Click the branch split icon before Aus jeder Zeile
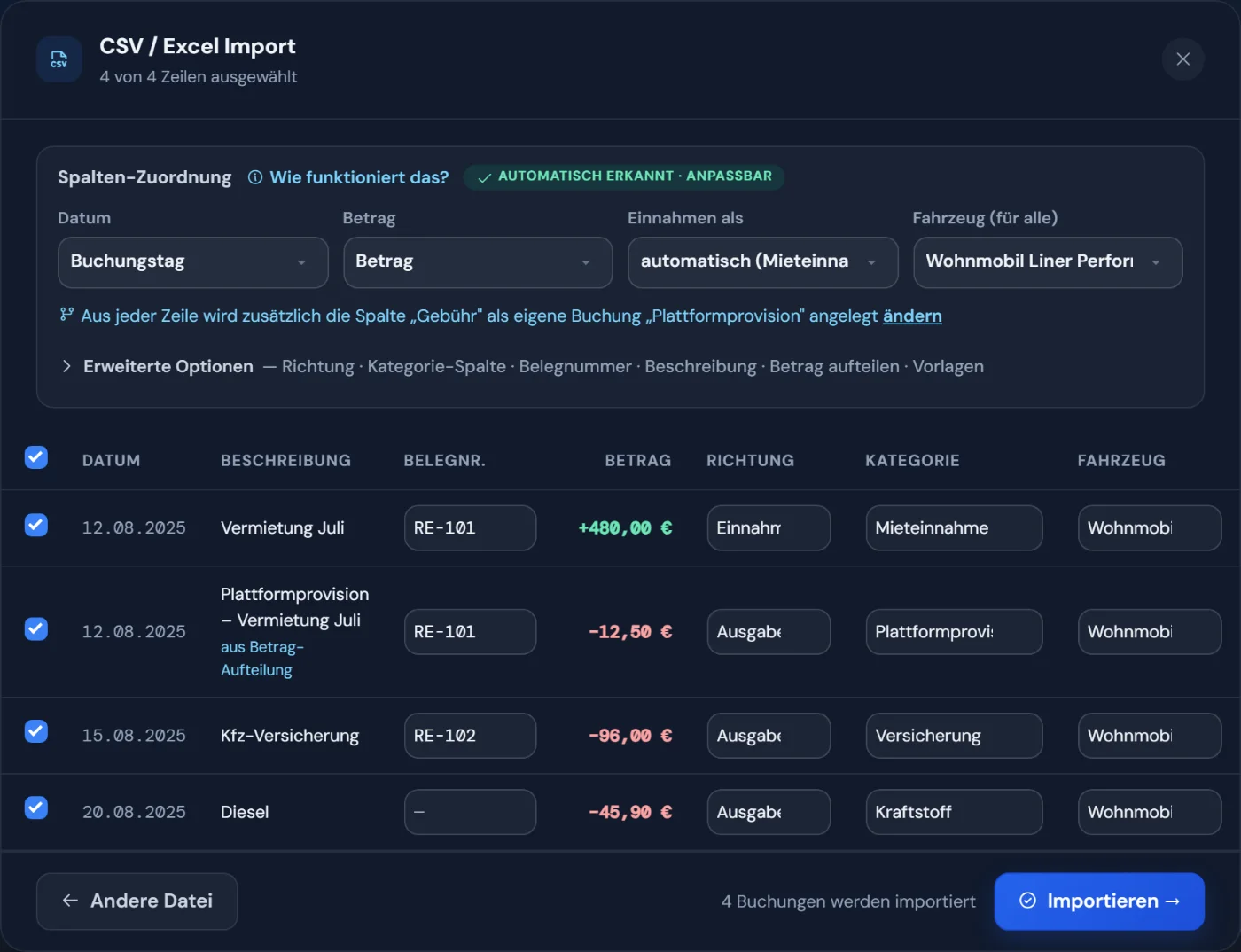 [66, 315]
